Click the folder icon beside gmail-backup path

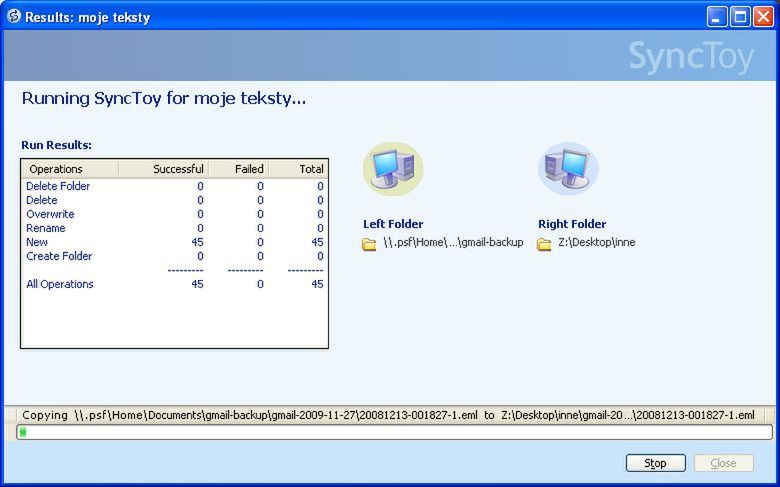[x=369, y=244]
